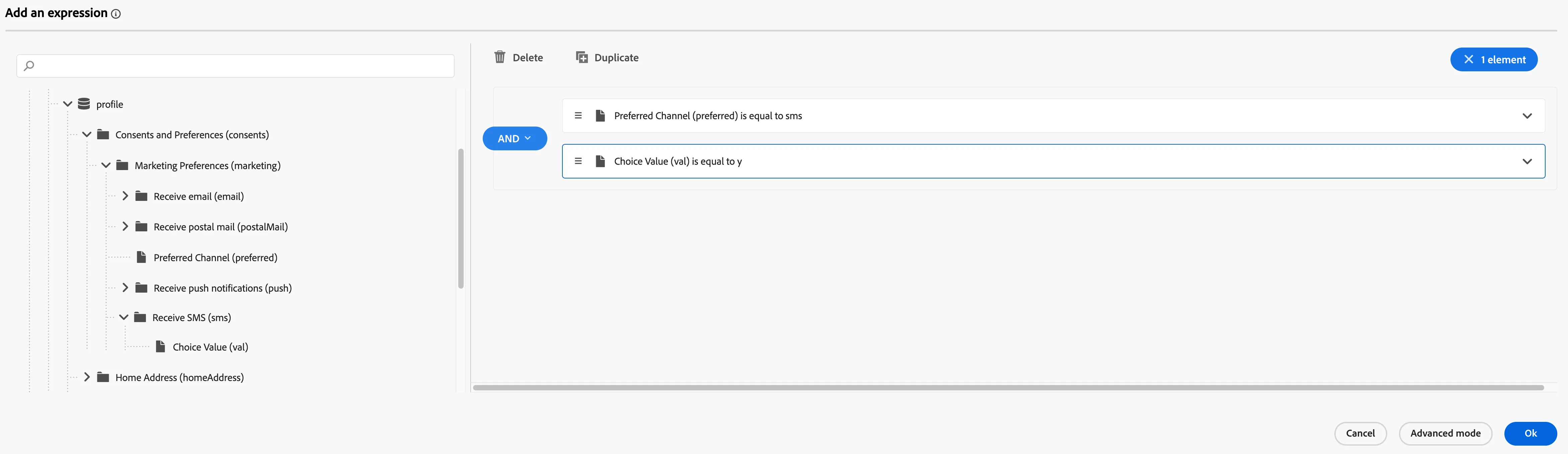The height and width of the screenshot is (454, 1568).
Task: Select Preferred Channel (preferred) in the tree
Action: point(216,257)
